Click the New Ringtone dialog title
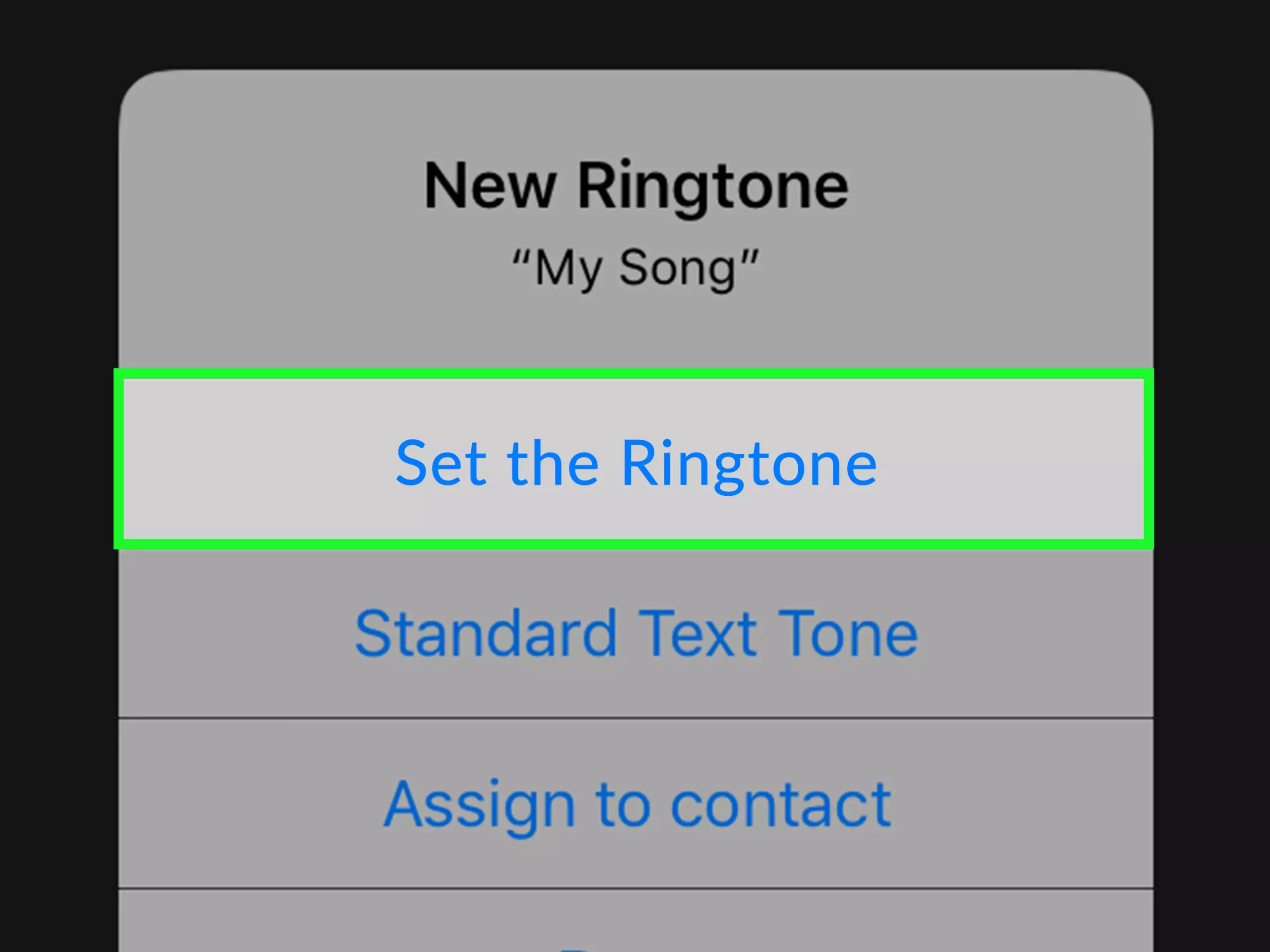The width and height of the screenshot is (1270, 952). click(635, 185)
